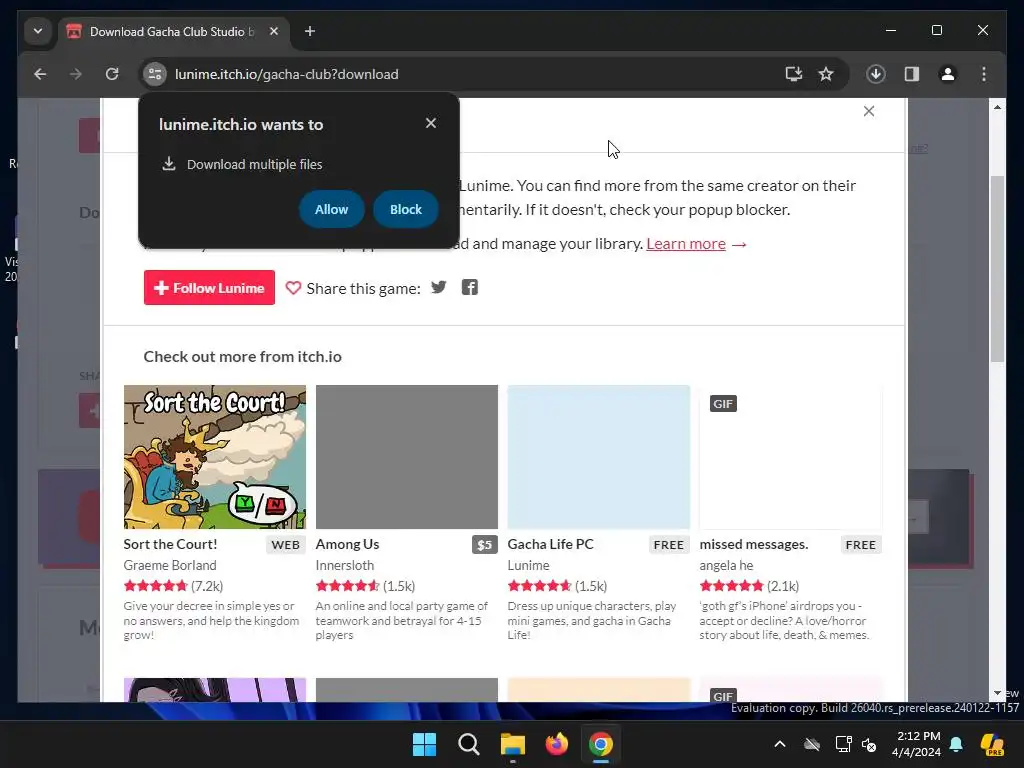Open the Among Us game thumbnail
The width and height of the screenshot is (1024, 768).
coord(407,456)
